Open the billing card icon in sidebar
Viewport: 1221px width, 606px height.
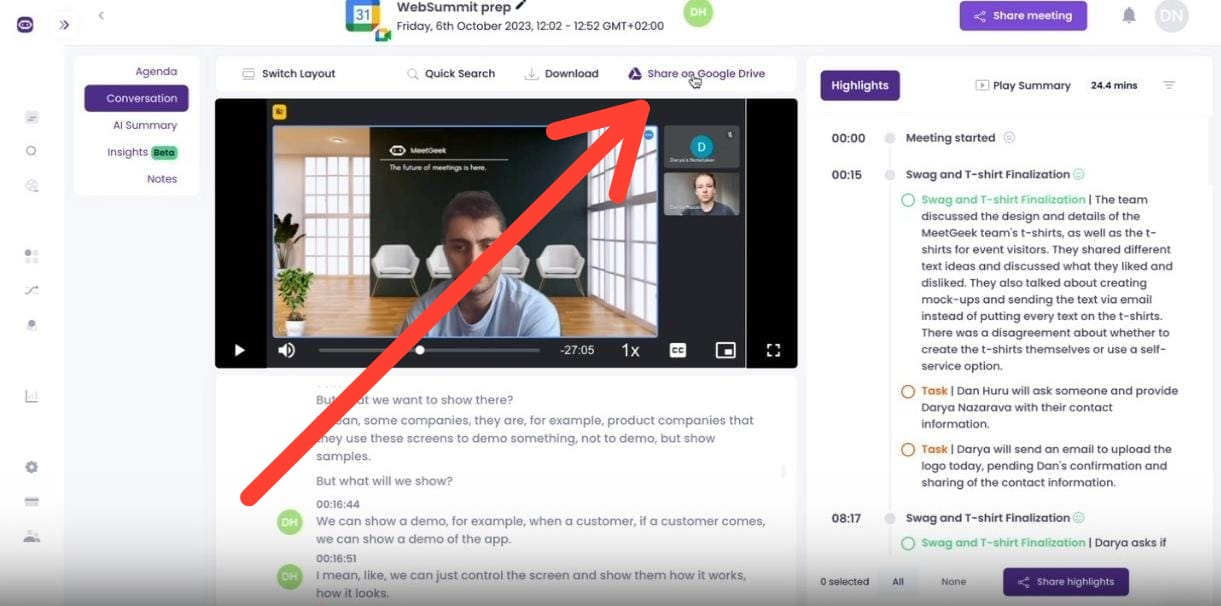(x=31, y=501)
